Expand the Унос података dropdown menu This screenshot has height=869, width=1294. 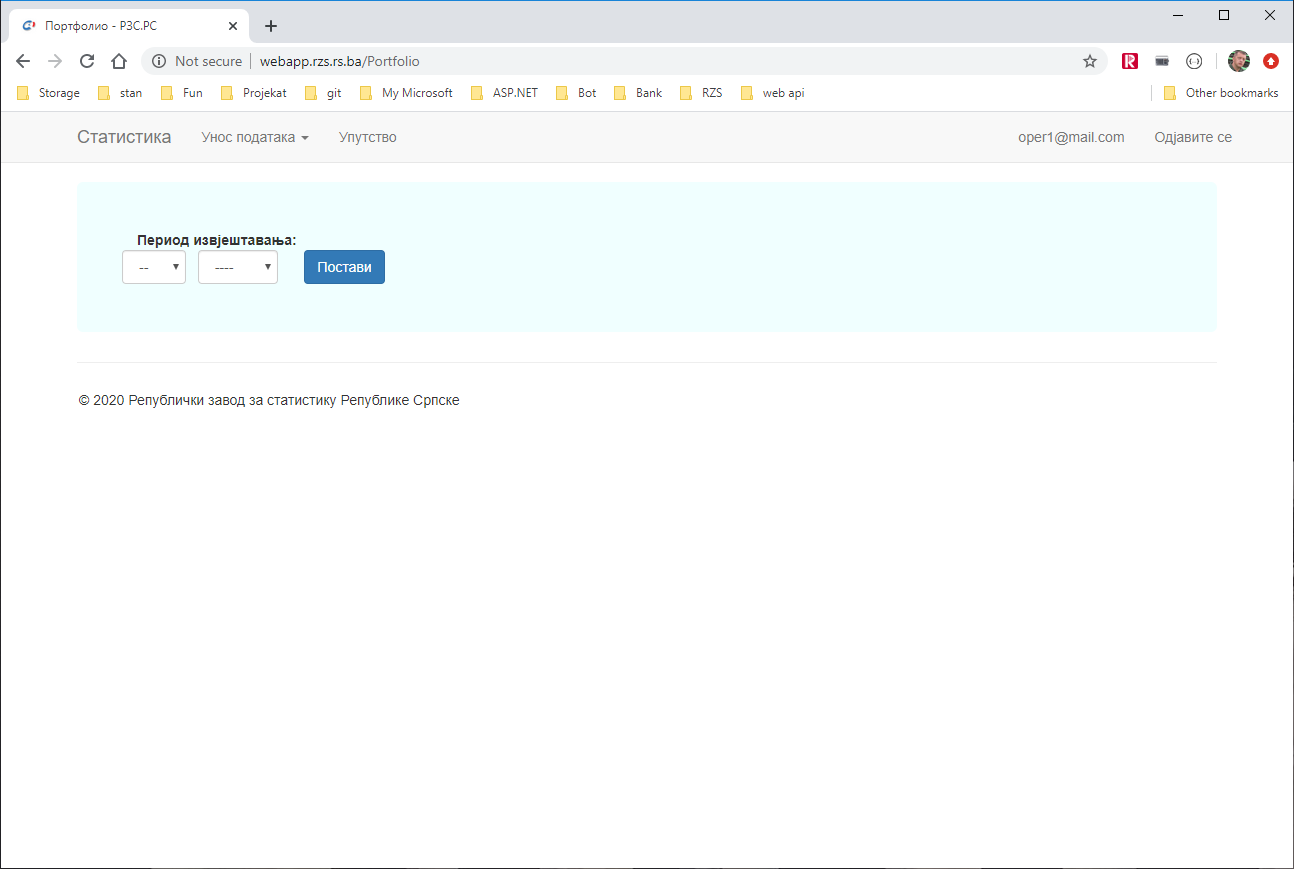click(254, 137)
